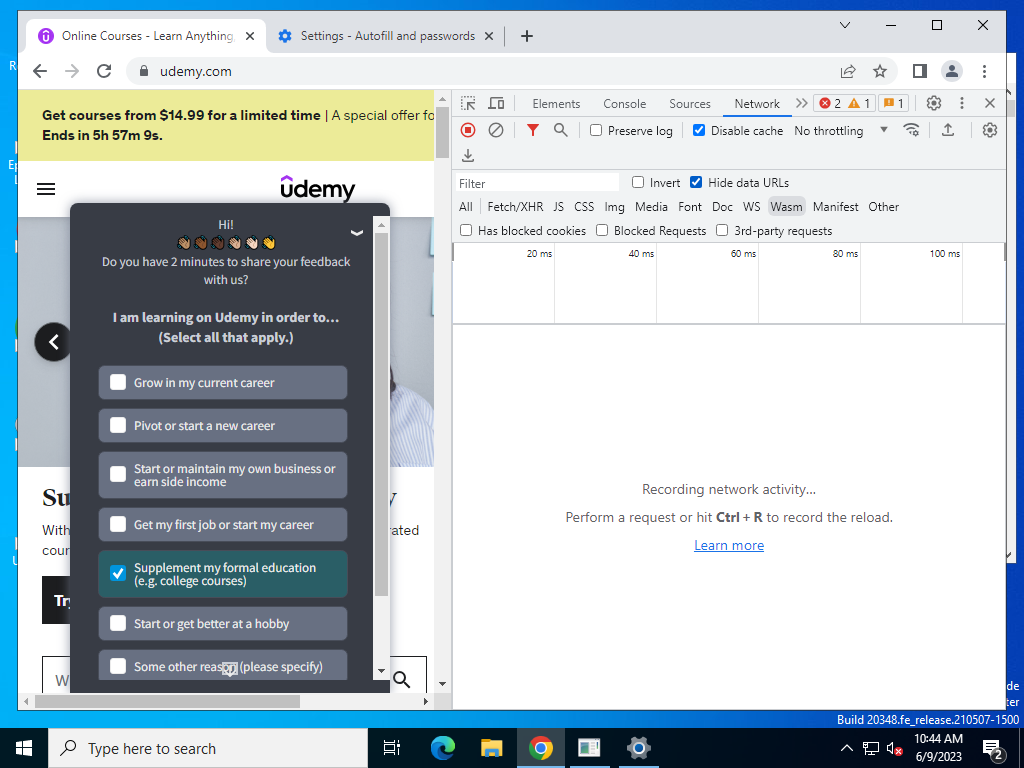Uncheck the Disable cache checkbox

[x=699, y=130]
